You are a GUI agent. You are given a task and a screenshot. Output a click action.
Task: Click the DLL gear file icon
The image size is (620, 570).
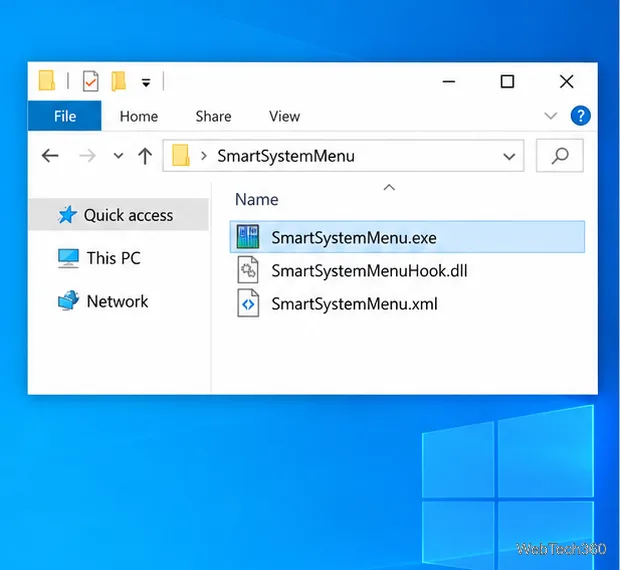(x=248, y=270)
